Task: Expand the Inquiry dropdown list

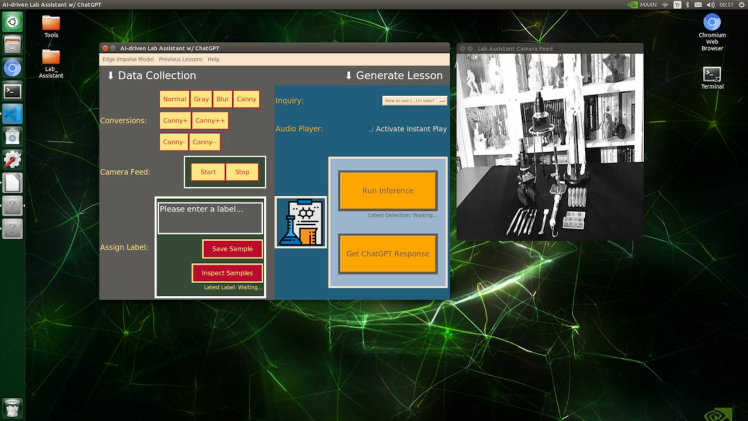Action: tap(414, 101)
